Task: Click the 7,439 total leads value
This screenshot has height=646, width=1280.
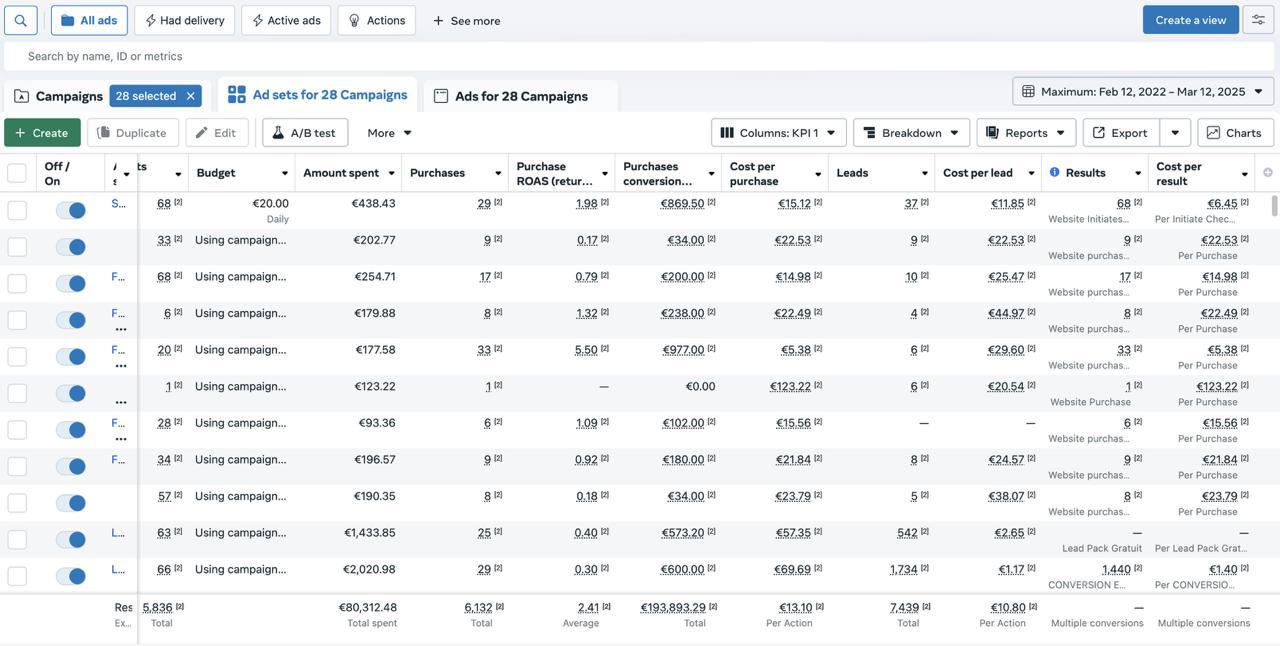Action: pos(905,607)
